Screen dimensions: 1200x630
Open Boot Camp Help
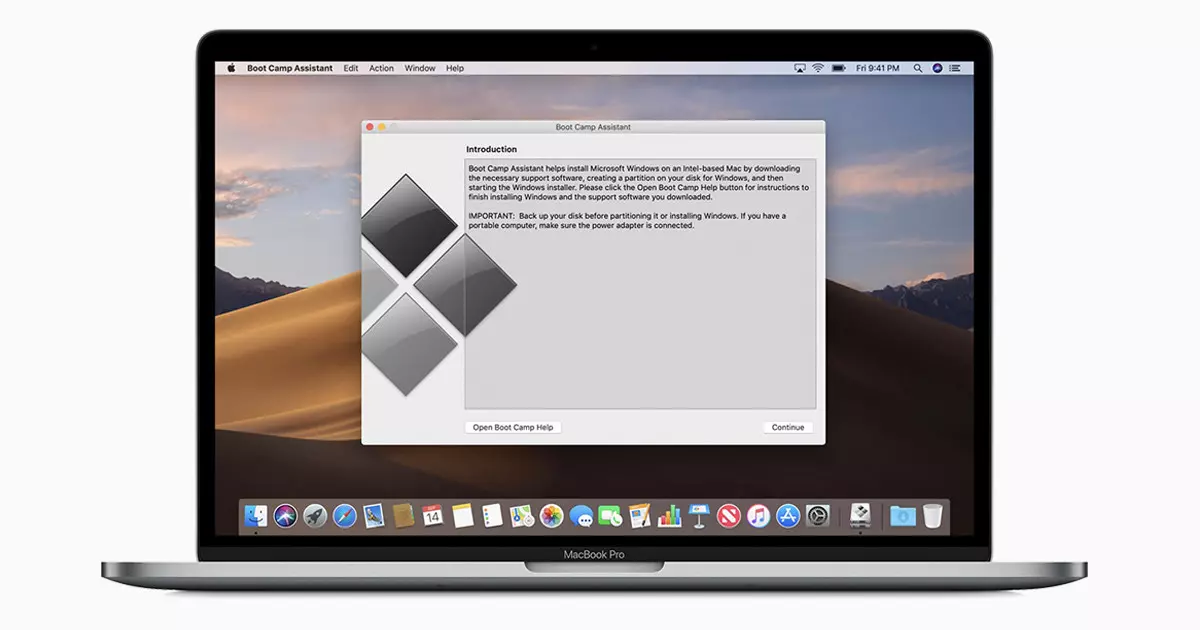pos(513,427)
